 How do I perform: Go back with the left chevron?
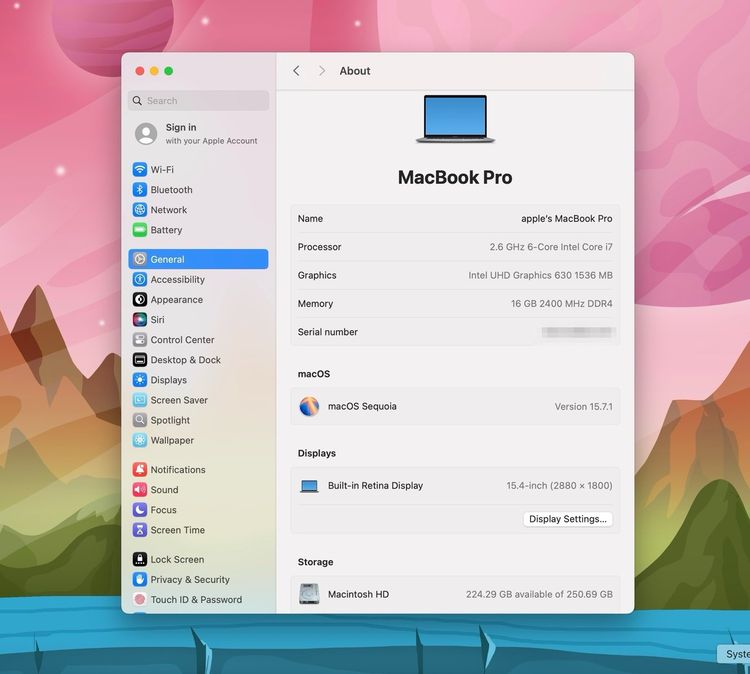pyautogui.click(x=297, y=71)
